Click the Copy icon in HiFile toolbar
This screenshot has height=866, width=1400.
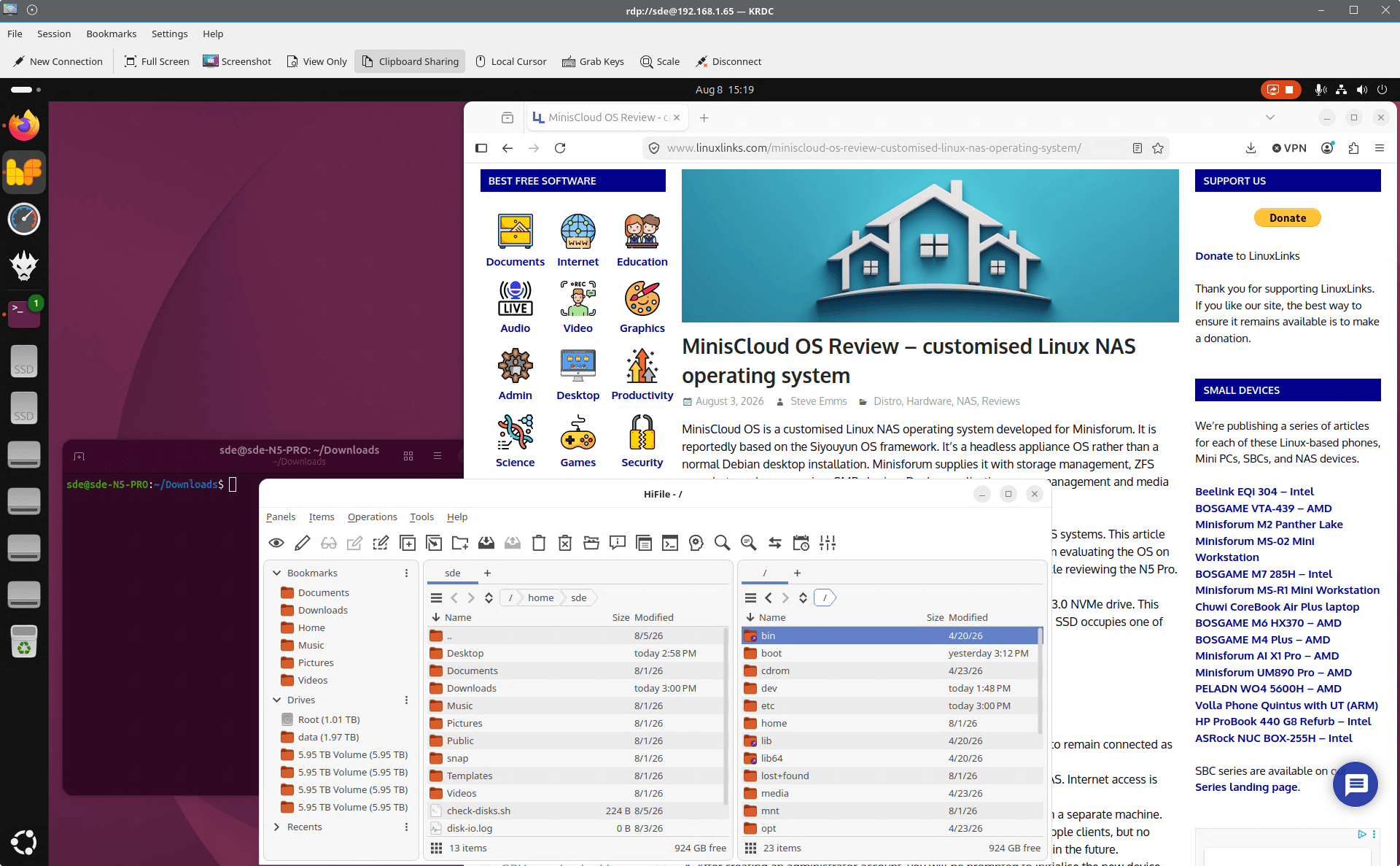pos(408,543)
